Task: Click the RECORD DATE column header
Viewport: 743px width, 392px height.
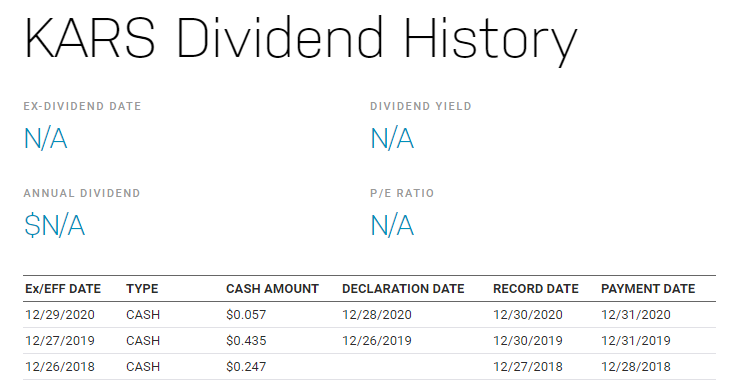Action: (536, 289)
